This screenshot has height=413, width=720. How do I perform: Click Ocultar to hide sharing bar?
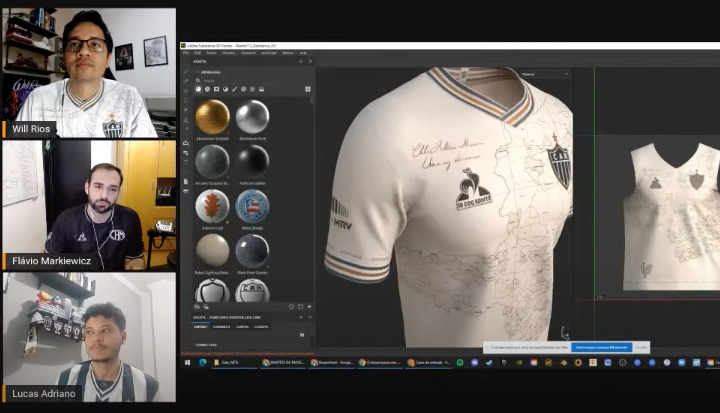(x=641, y=347)
